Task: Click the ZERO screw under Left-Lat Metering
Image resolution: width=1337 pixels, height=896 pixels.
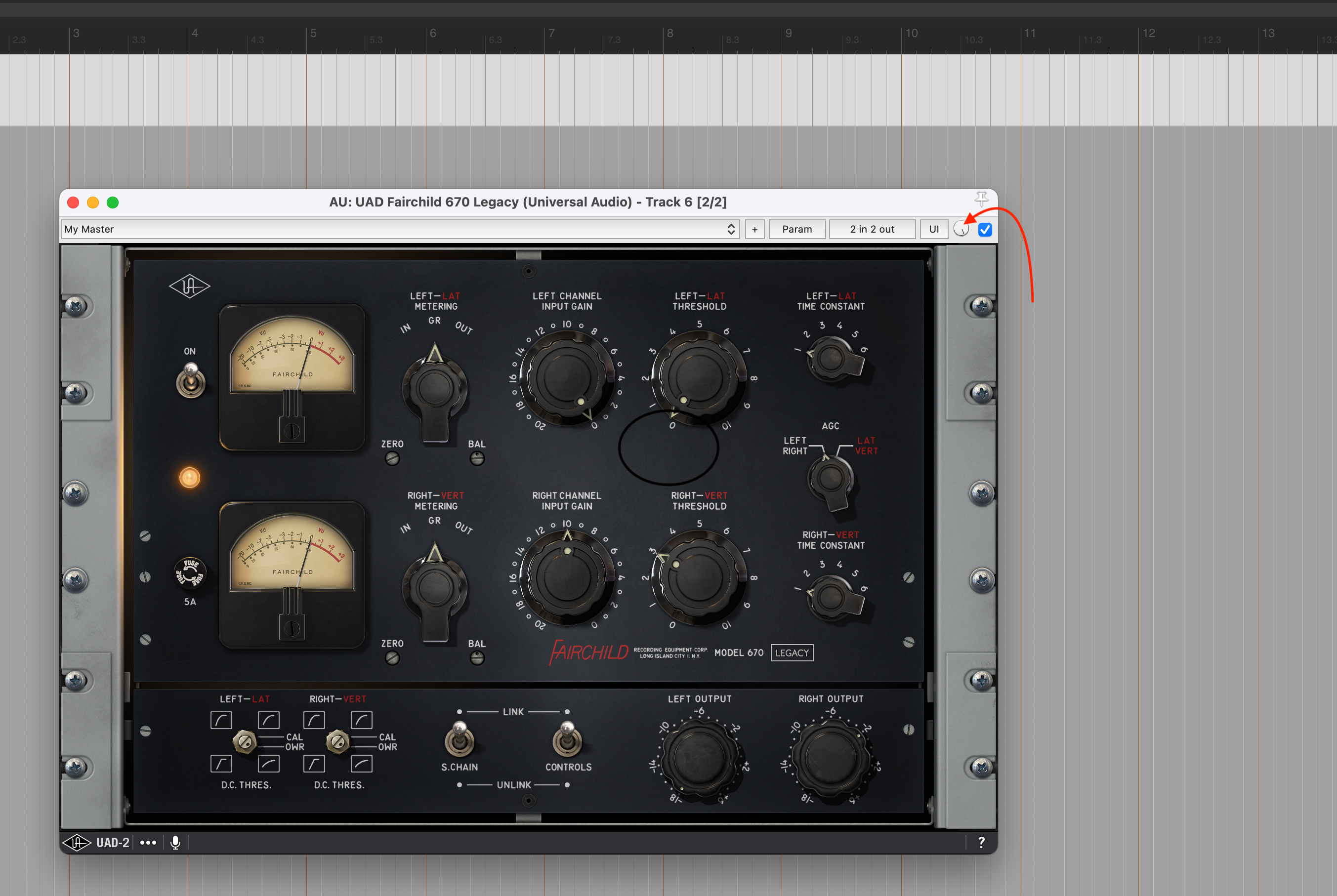Action: (x=392, y=458)
